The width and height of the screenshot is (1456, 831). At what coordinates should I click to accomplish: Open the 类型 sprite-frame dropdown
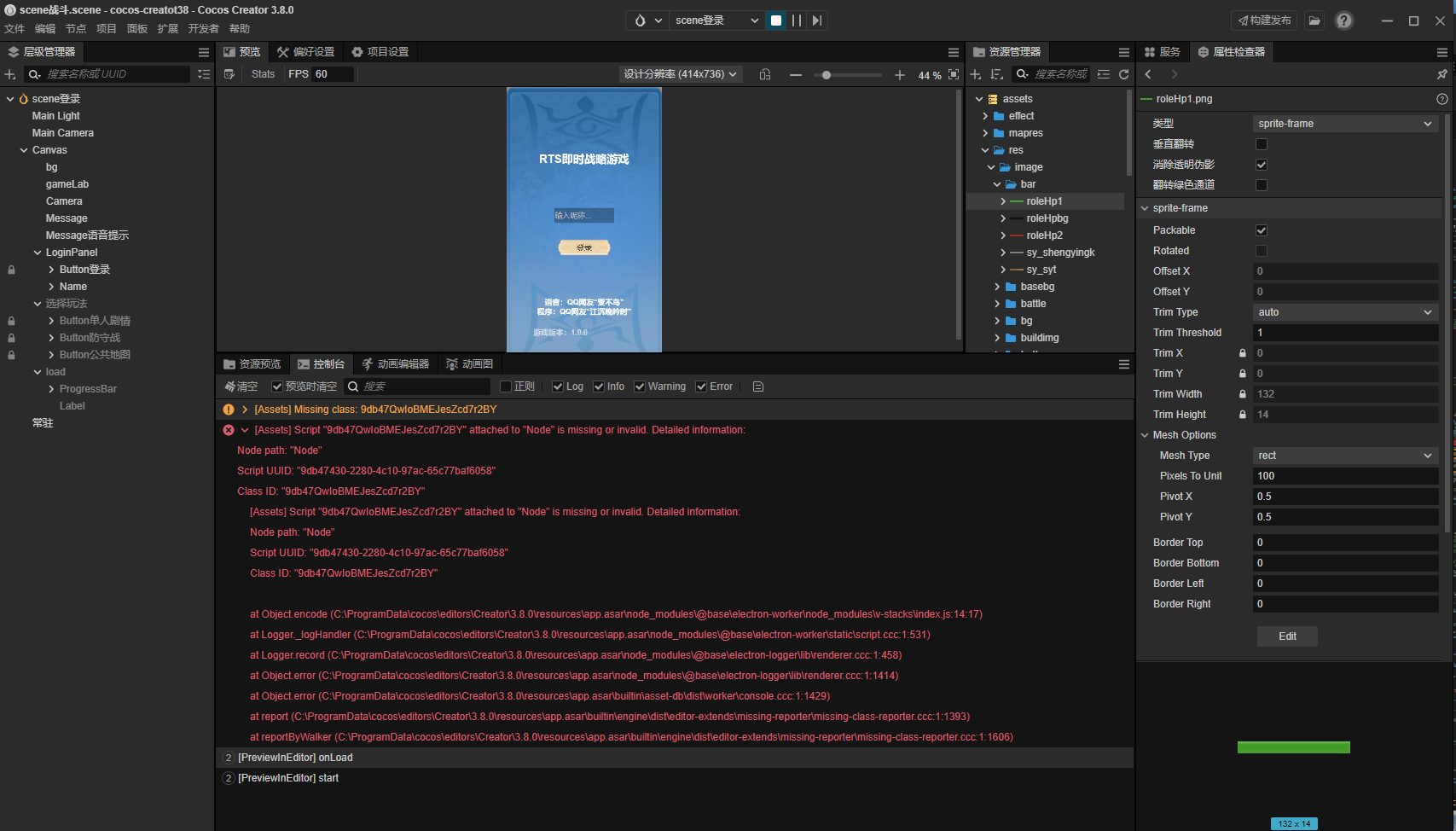(1345, 124)
